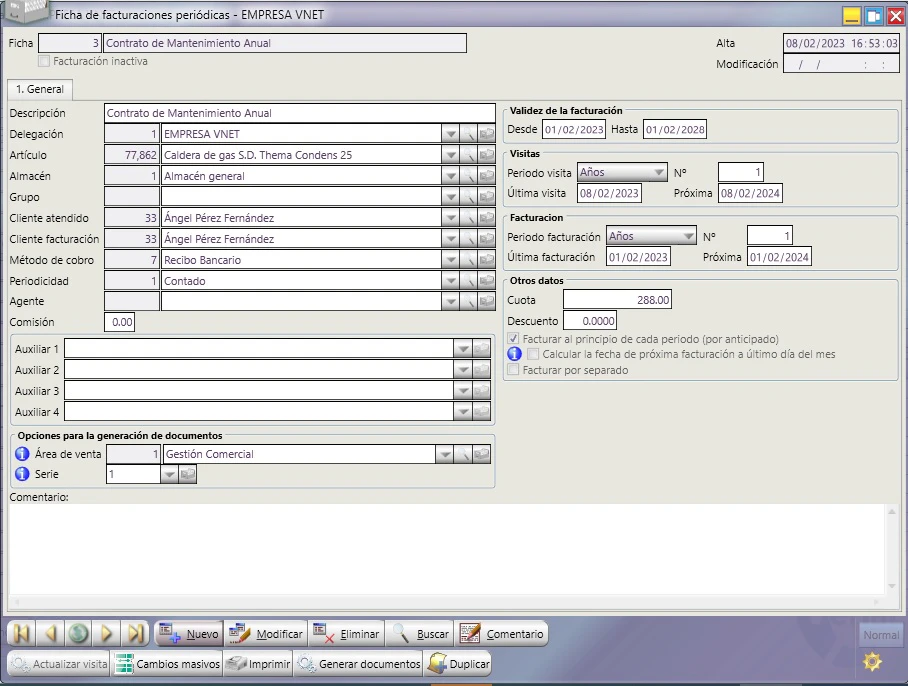Screen dimensions: 908x686
Task: Expand the Periodo visita dropdown
Action: point(658,173)
